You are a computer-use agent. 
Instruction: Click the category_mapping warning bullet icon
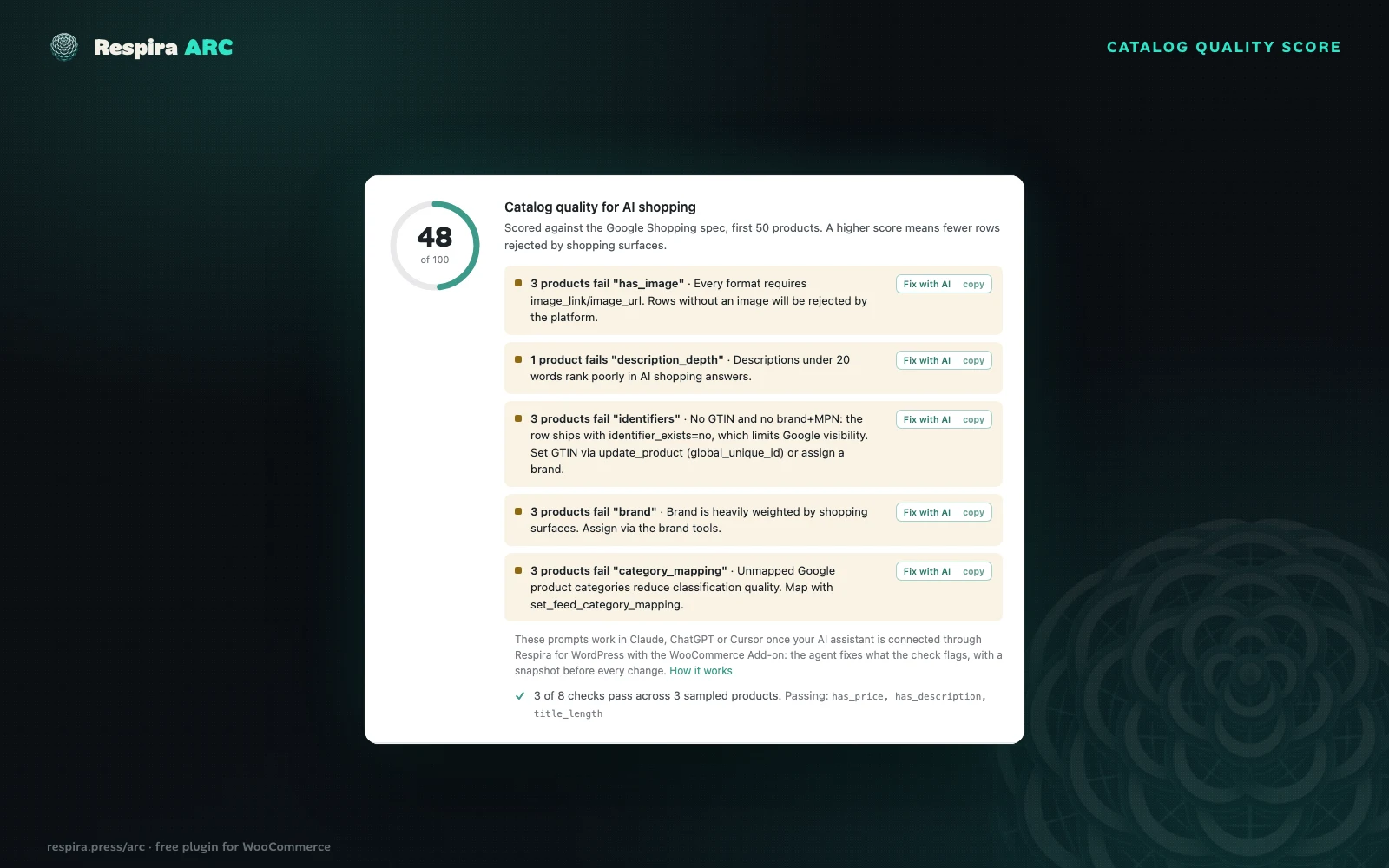518,570
